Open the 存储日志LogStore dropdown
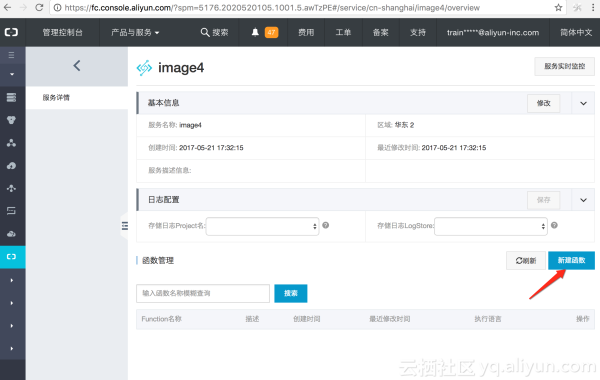The height and width of the screenshot is (380, 600). point(491,226)
